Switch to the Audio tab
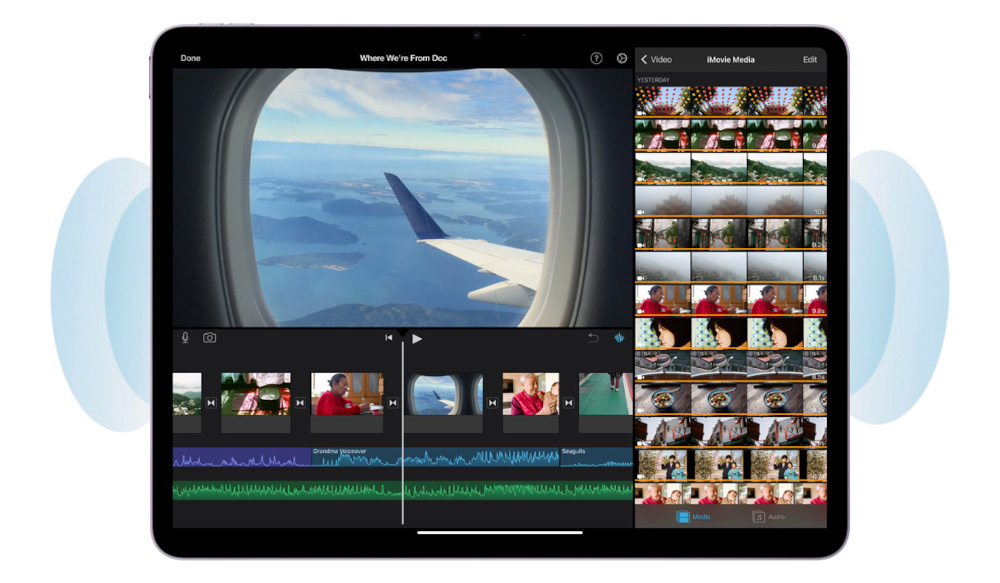Viewport: 1000px width, 583px height. (x=769, y=517)
